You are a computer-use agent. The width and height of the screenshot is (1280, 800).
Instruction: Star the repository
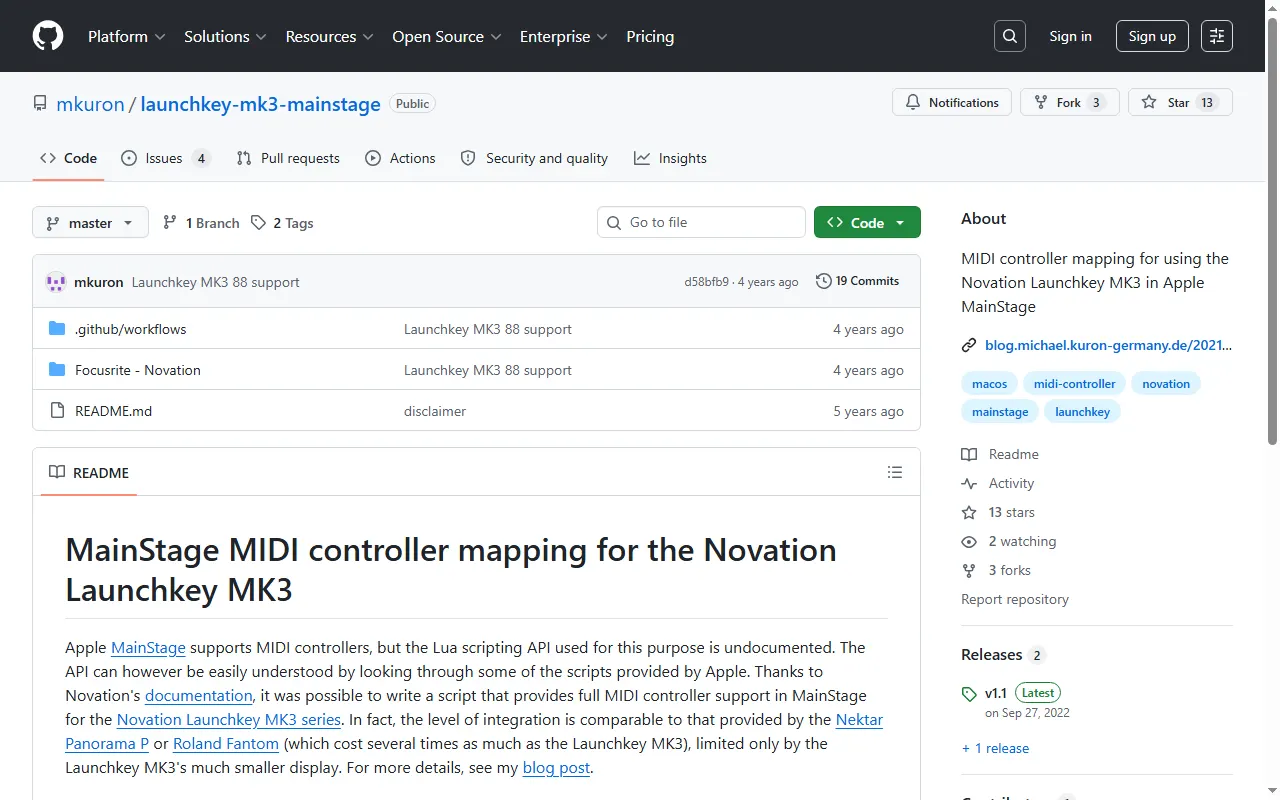tap(1180, 103)
